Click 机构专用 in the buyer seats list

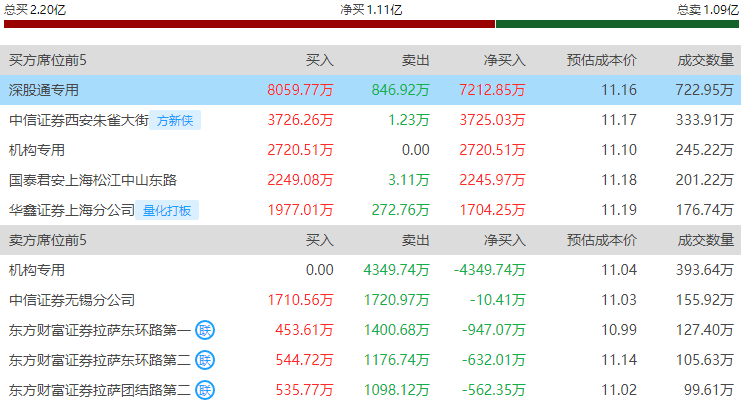37,150
